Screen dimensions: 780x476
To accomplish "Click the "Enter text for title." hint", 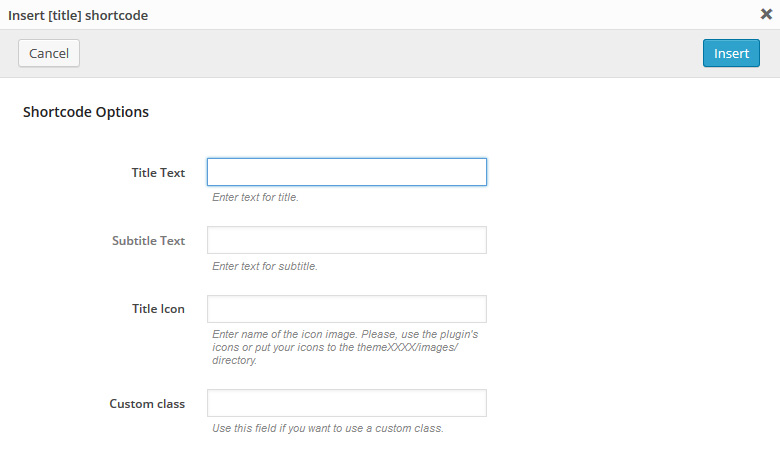I will (x=256, y=197).
